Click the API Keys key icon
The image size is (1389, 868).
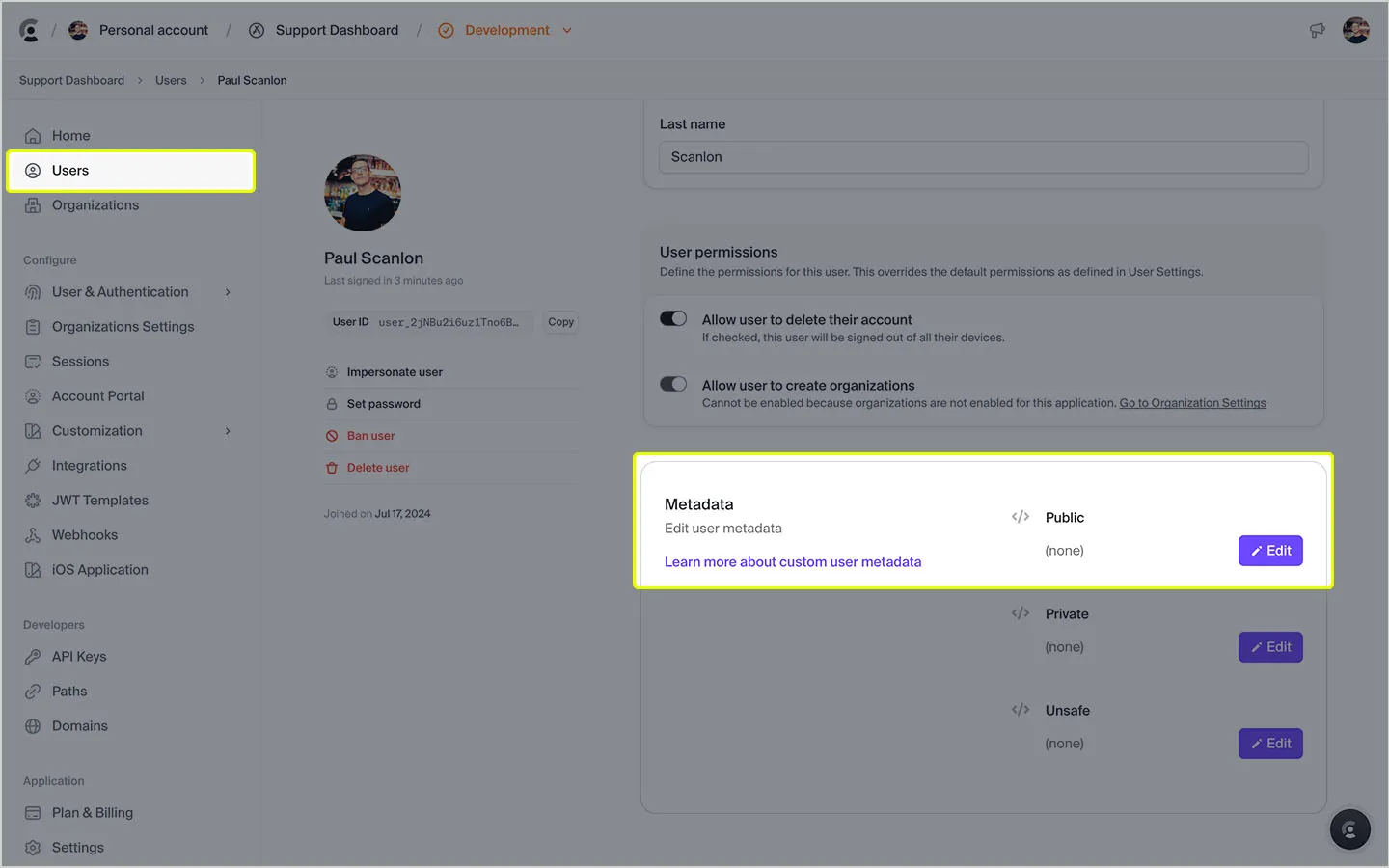coord(33,657)
